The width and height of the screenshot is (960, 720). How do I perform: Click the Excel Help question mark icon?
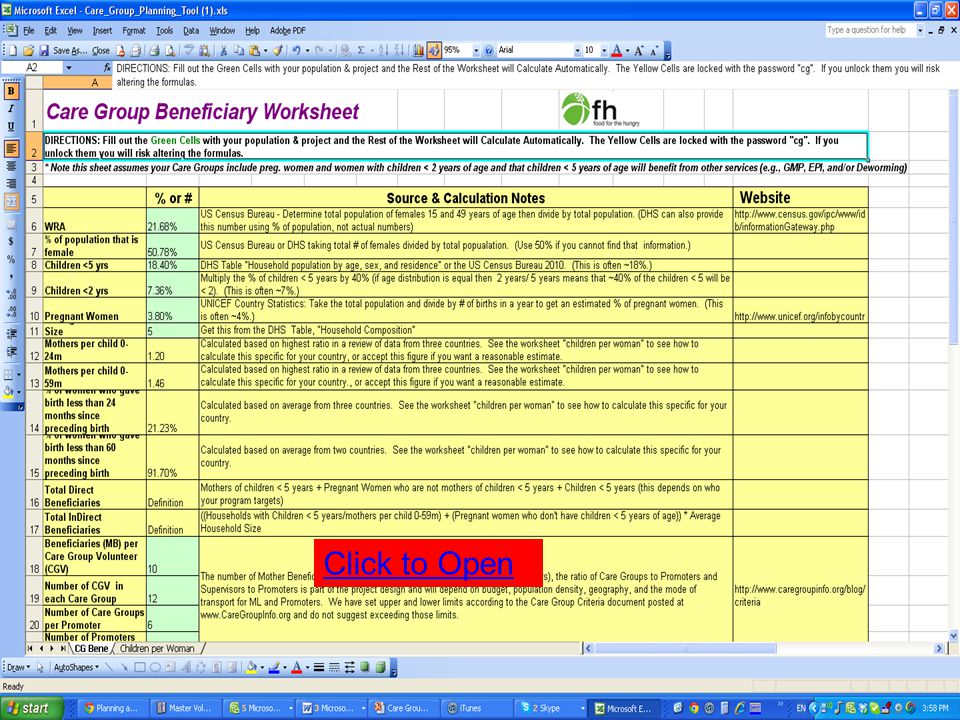tap(489, 50)
